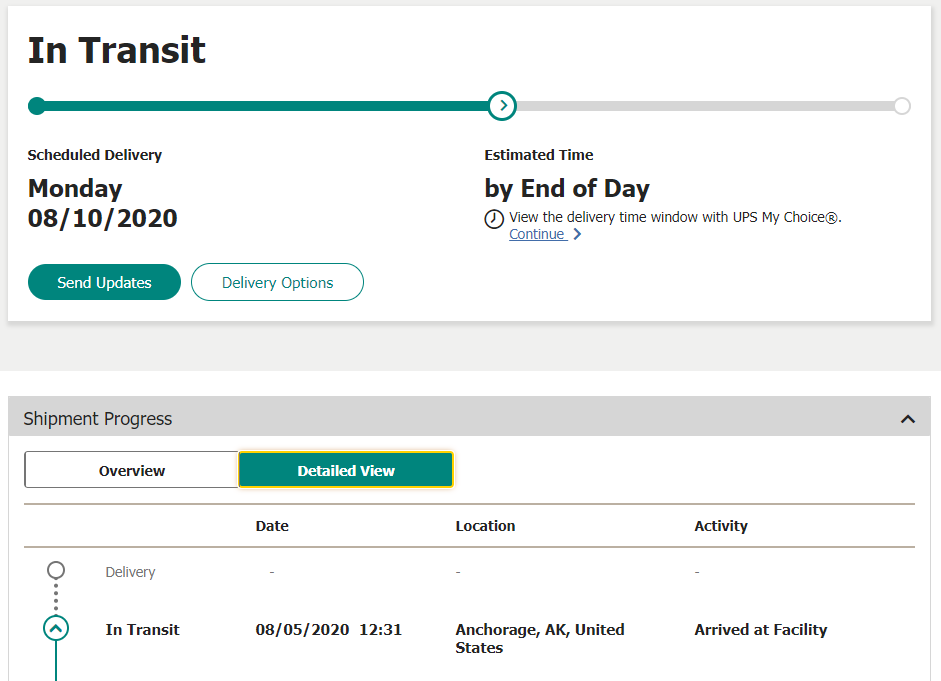Screen dimensions: 941x681
Task: Follow the Continue link
Action: pyautogui.click(x=537, y=234)
